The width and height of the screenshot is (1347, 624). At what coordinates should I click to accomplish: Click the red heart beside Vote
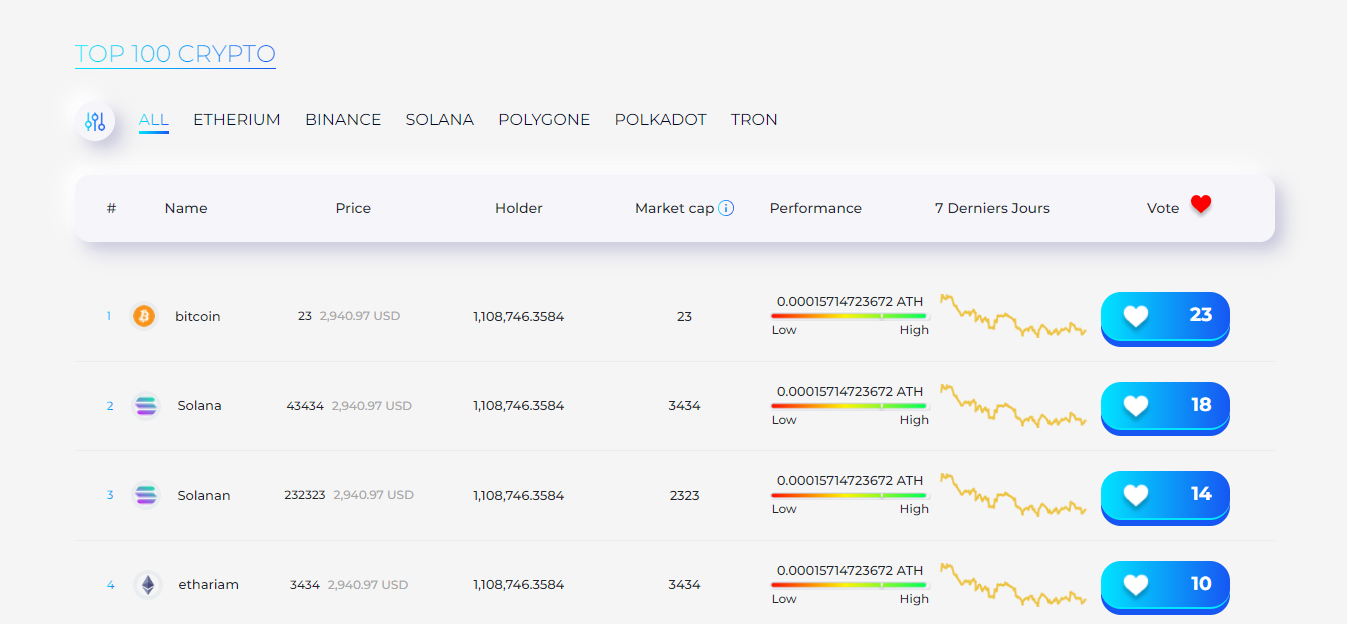(x=1201, y=205)
